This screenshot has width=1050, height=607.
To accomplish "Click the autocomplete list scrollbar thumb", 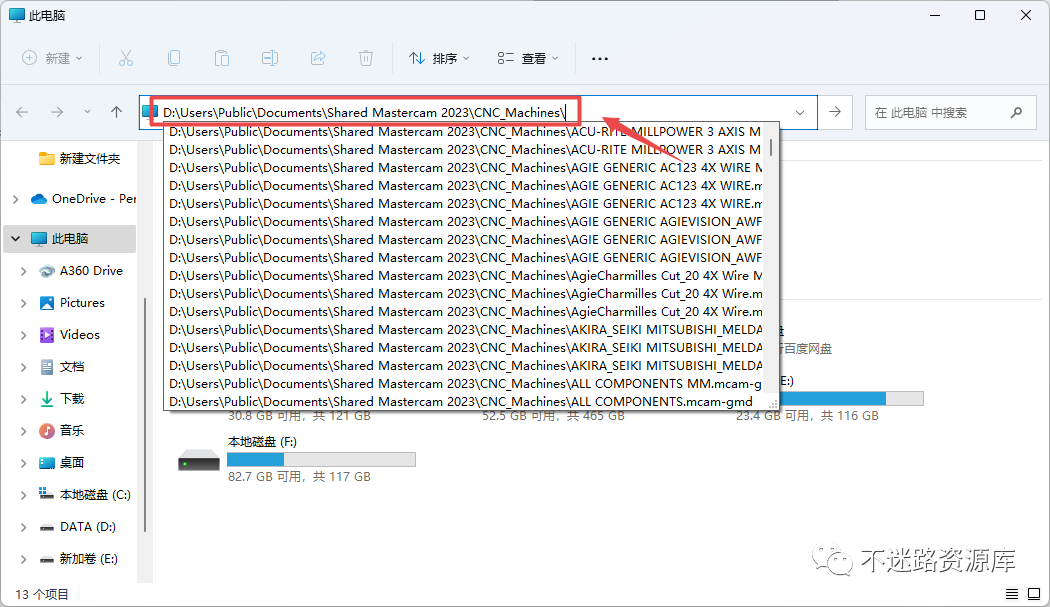I will pyautogui.click(x=771, y=147).
